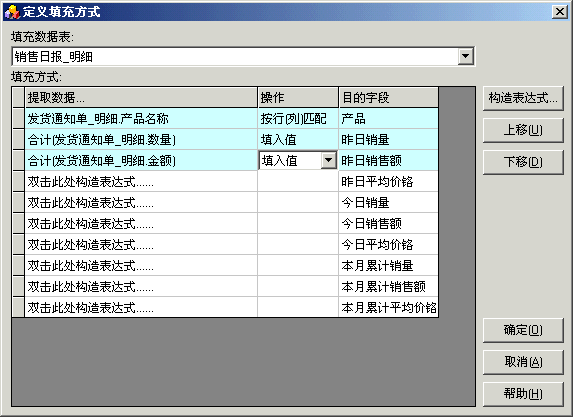
Task: Open help via the 帮助(H) button
Action: pyautogui.click(x=523, y=394)
